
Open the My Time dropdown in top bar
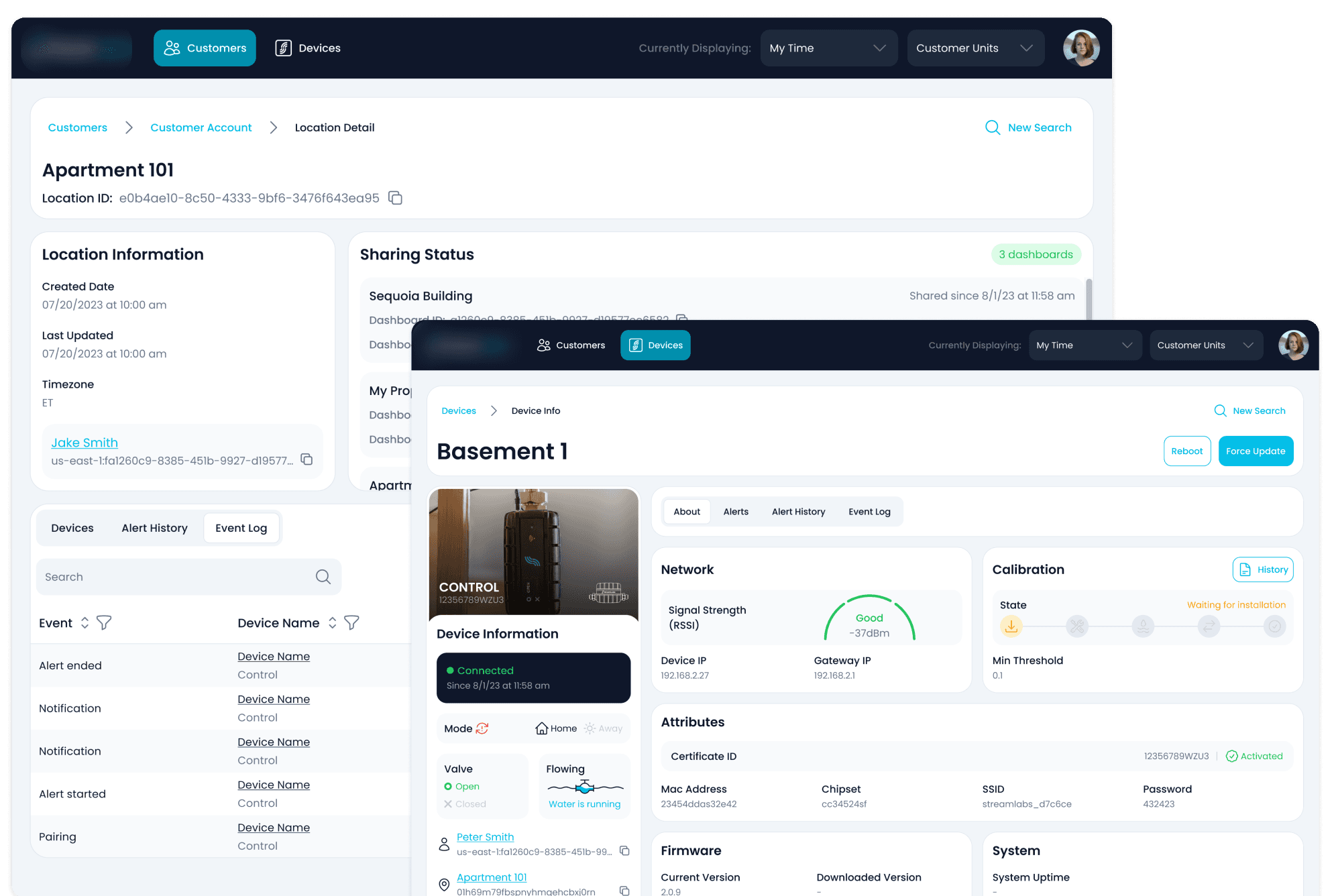[x=828, y=48]
